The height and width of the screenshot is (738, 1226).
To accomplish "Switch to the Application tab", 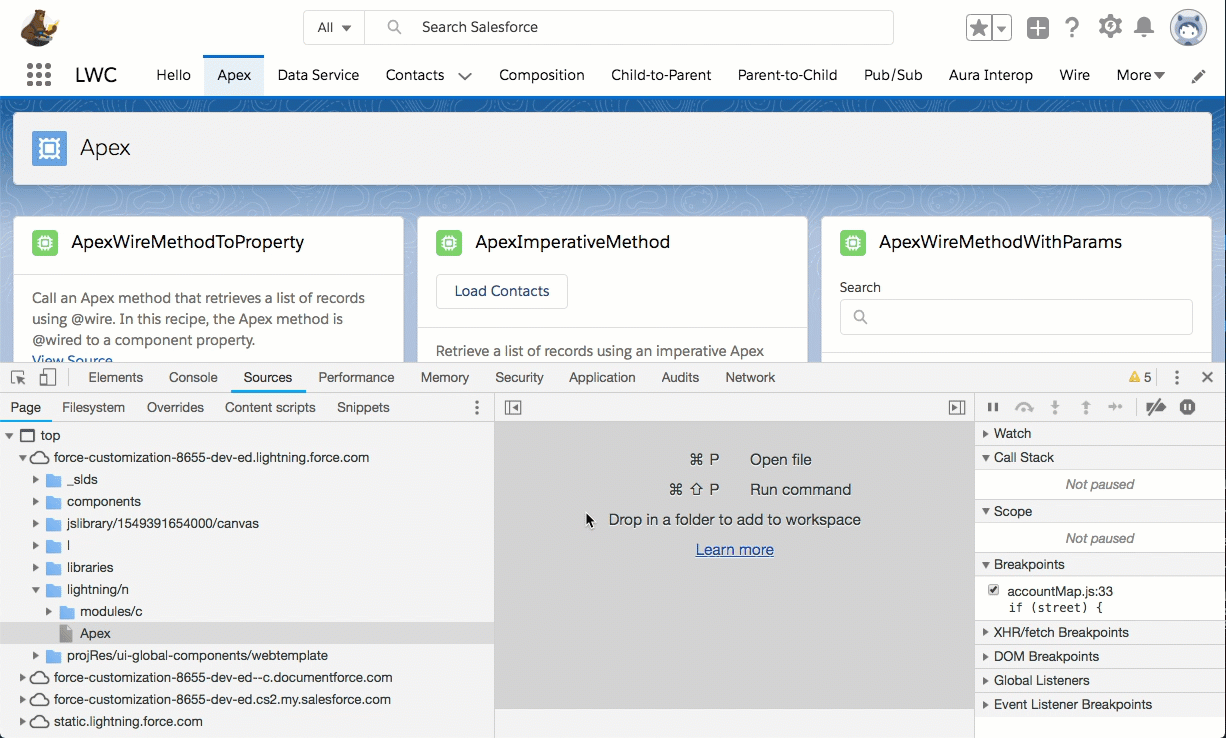I will (602, 377).
